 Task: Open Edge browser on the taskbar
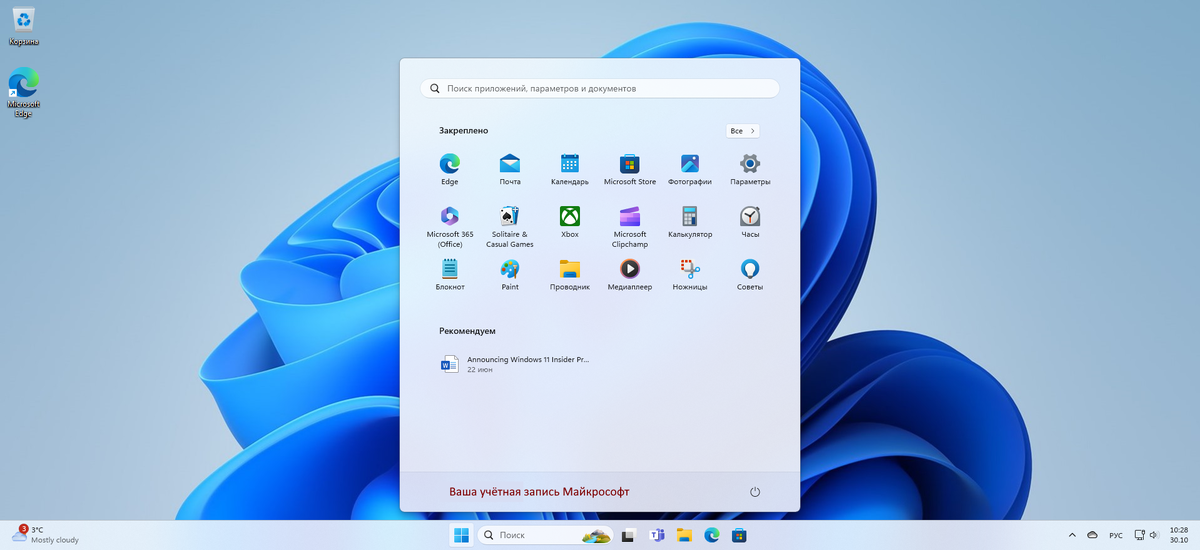pyautogui.click(x=711, y=535)
